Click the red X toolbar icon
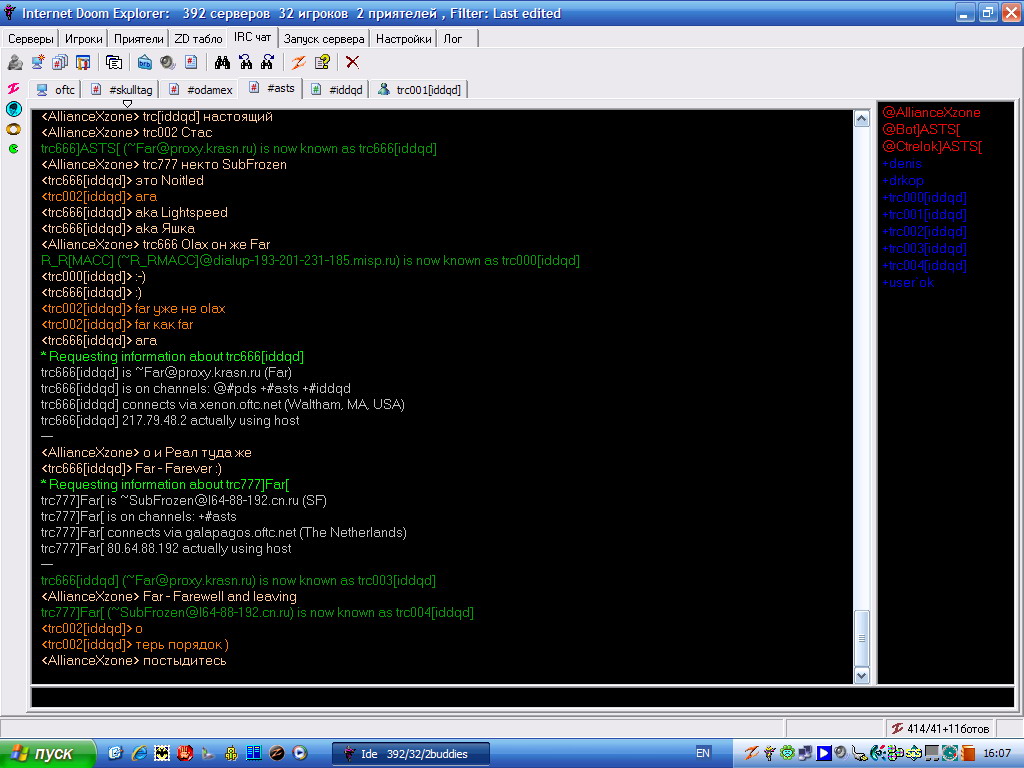This screenshot has width=1024, height=768. (x=352, y=62)
